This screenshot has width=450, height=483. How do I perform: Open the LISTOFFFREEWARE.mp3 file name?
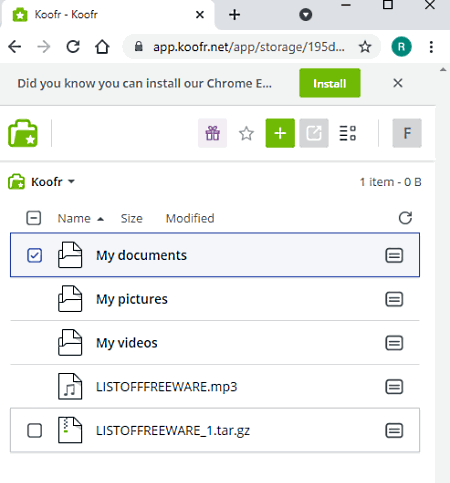(x=166, y=387)
